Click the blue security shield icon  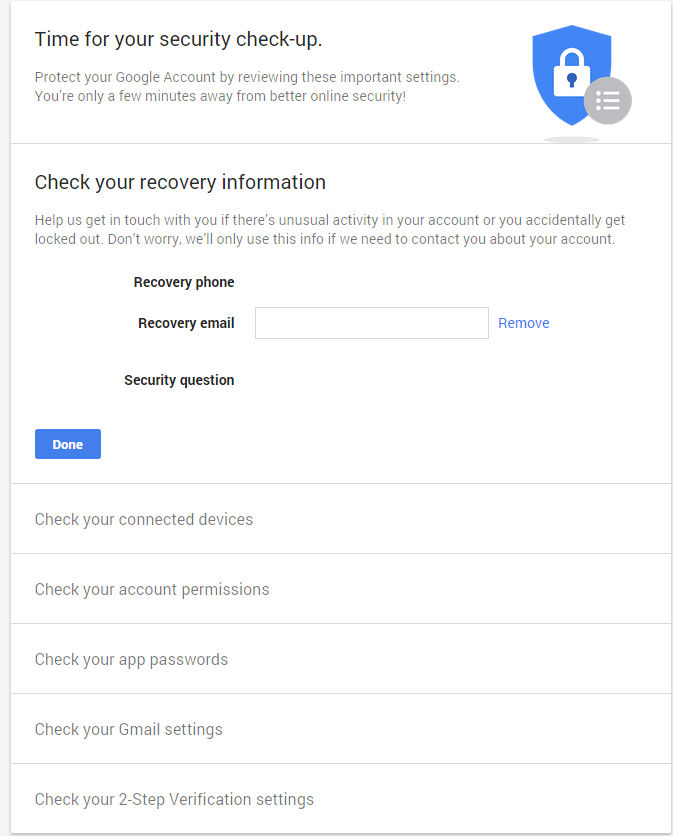[571, 75]
